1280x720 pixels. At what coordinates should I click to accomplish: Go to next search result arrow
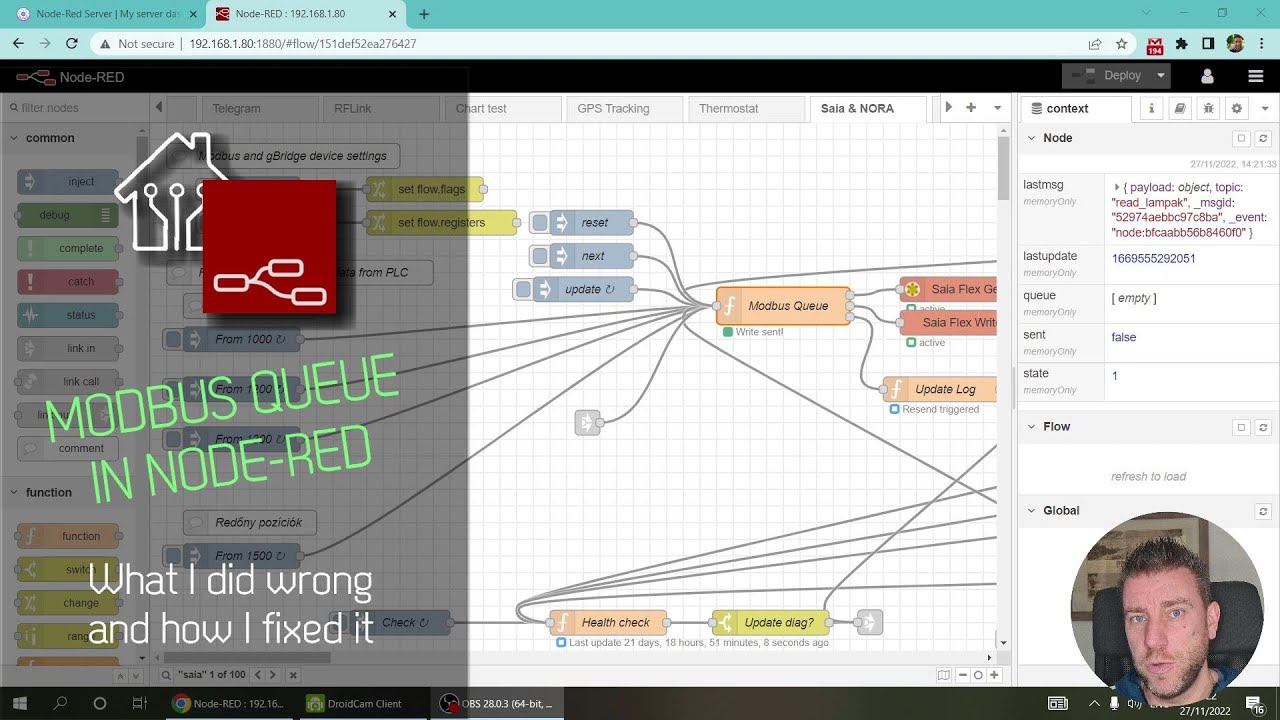tap(272, 675)
